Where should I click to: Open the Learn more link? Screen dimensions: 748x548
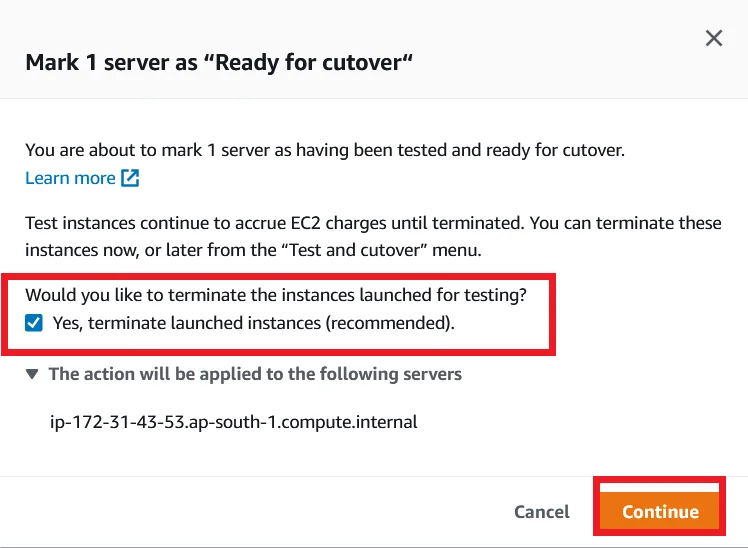click(x=70, y=178)
